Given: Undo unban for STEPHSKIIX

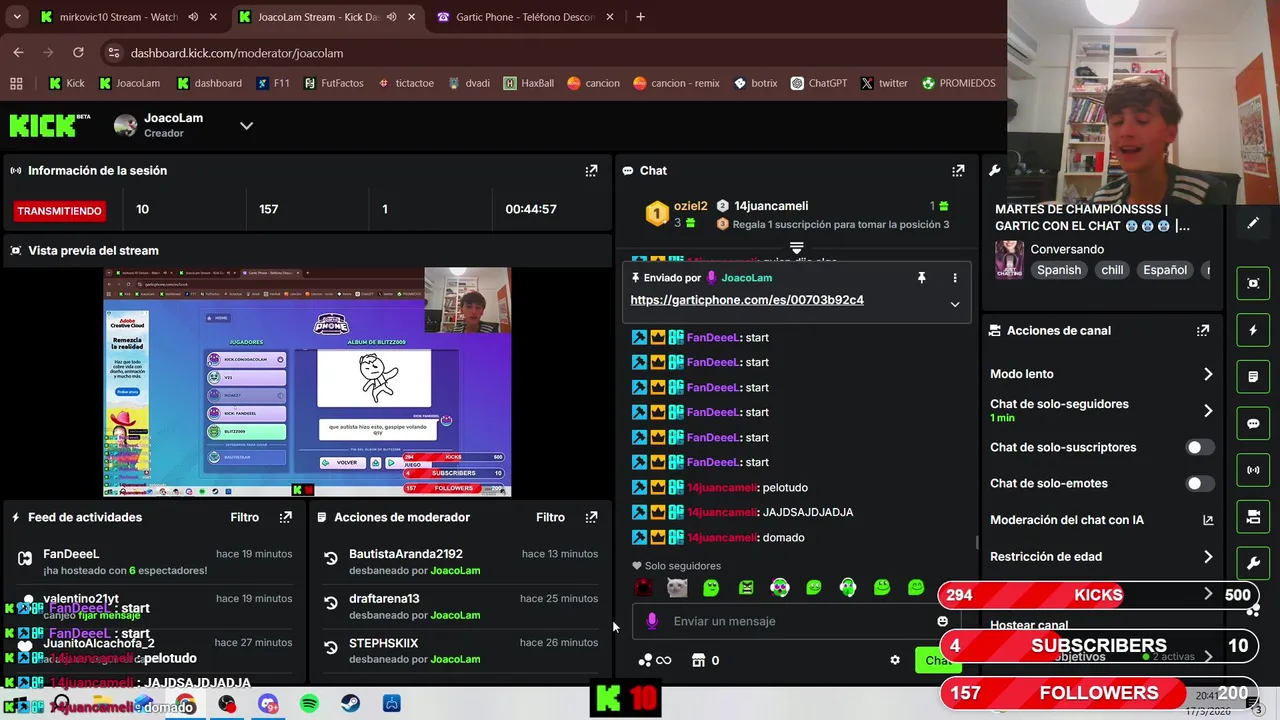Looking at the screenshot, I should coord(331,648).
